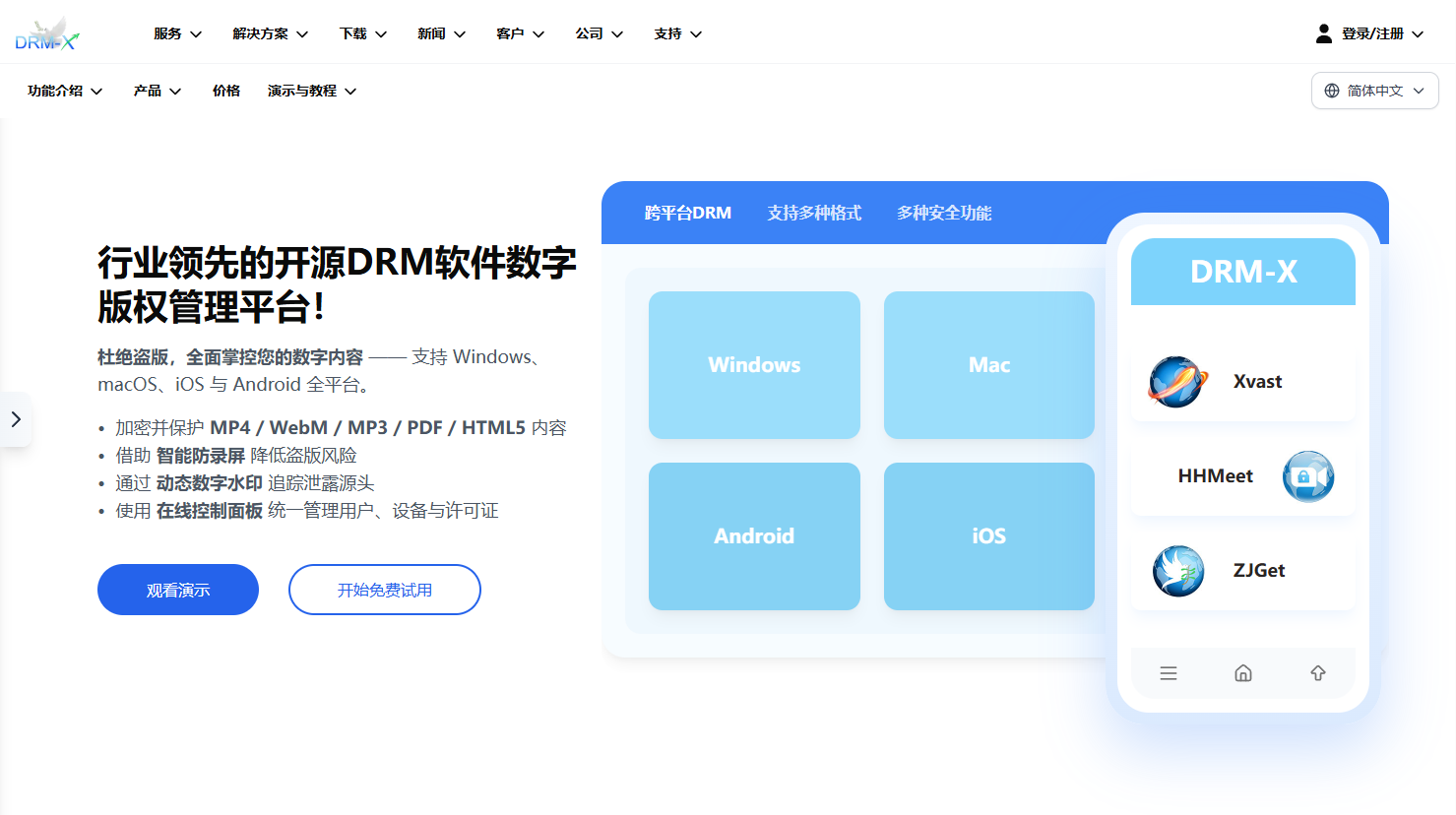Click the text MP4 / WebM / MP3 / PDF / HTML5

coord(367,428)
